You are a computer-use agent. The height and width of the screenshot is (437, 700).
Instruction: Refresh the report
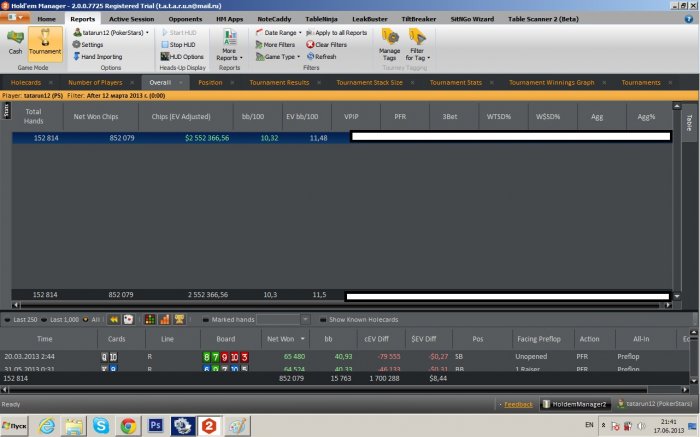coord(321,57)
